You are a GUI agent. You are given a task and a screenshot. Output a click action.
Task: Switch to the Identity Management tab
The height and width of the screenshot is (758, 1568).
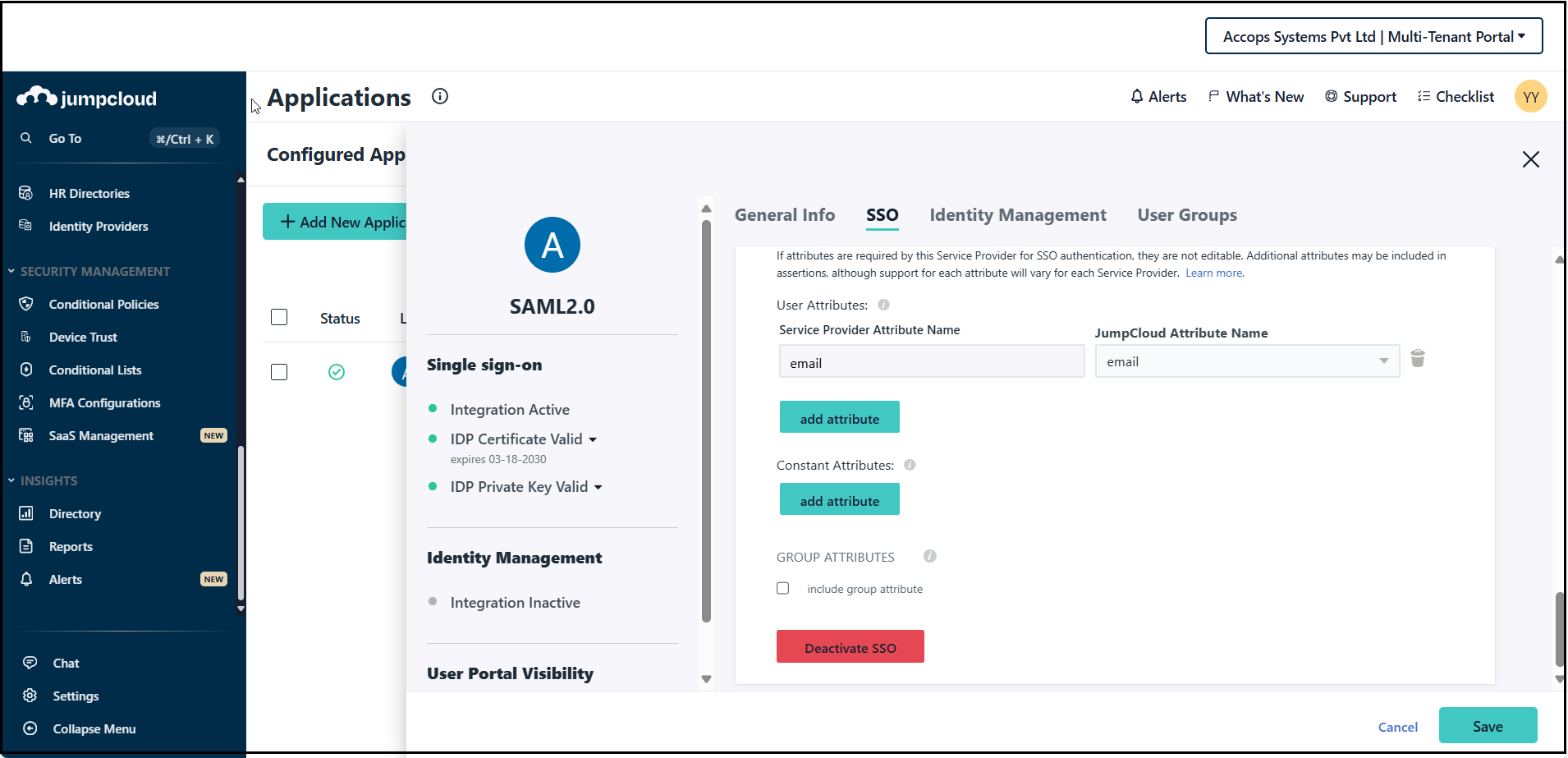click(x=1017, y=215)
